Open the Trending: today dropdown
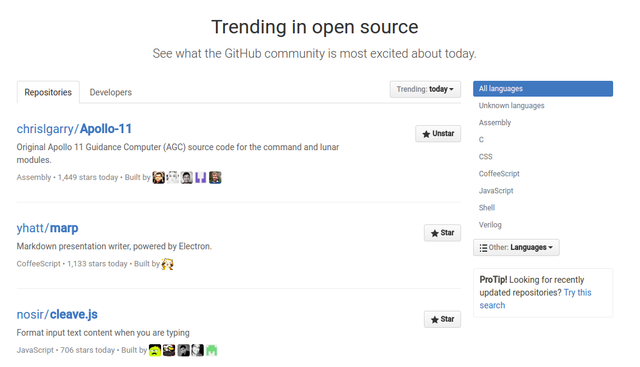 click(x=425, y=89)
